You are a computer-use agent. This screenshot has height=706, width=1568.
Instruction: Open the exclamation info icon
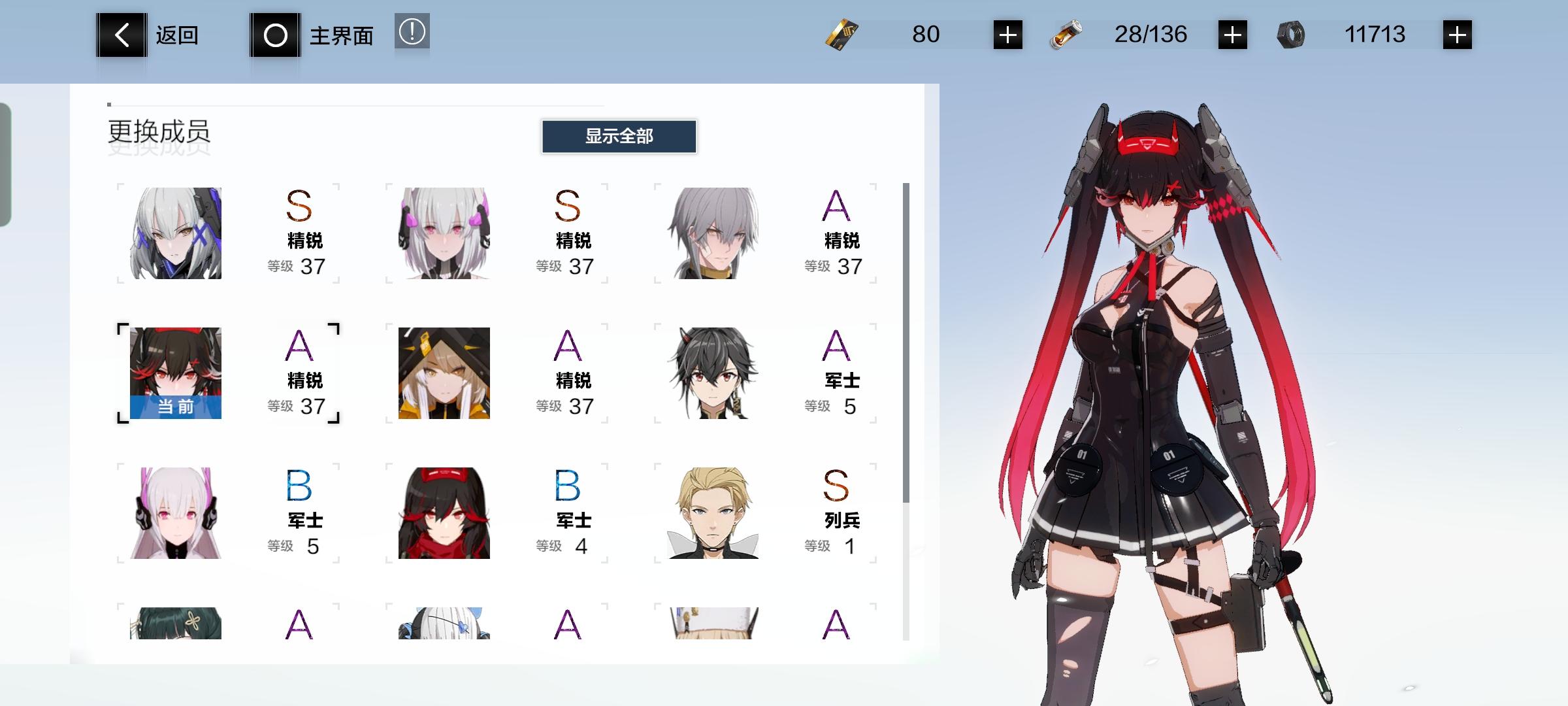coord(412,31)
